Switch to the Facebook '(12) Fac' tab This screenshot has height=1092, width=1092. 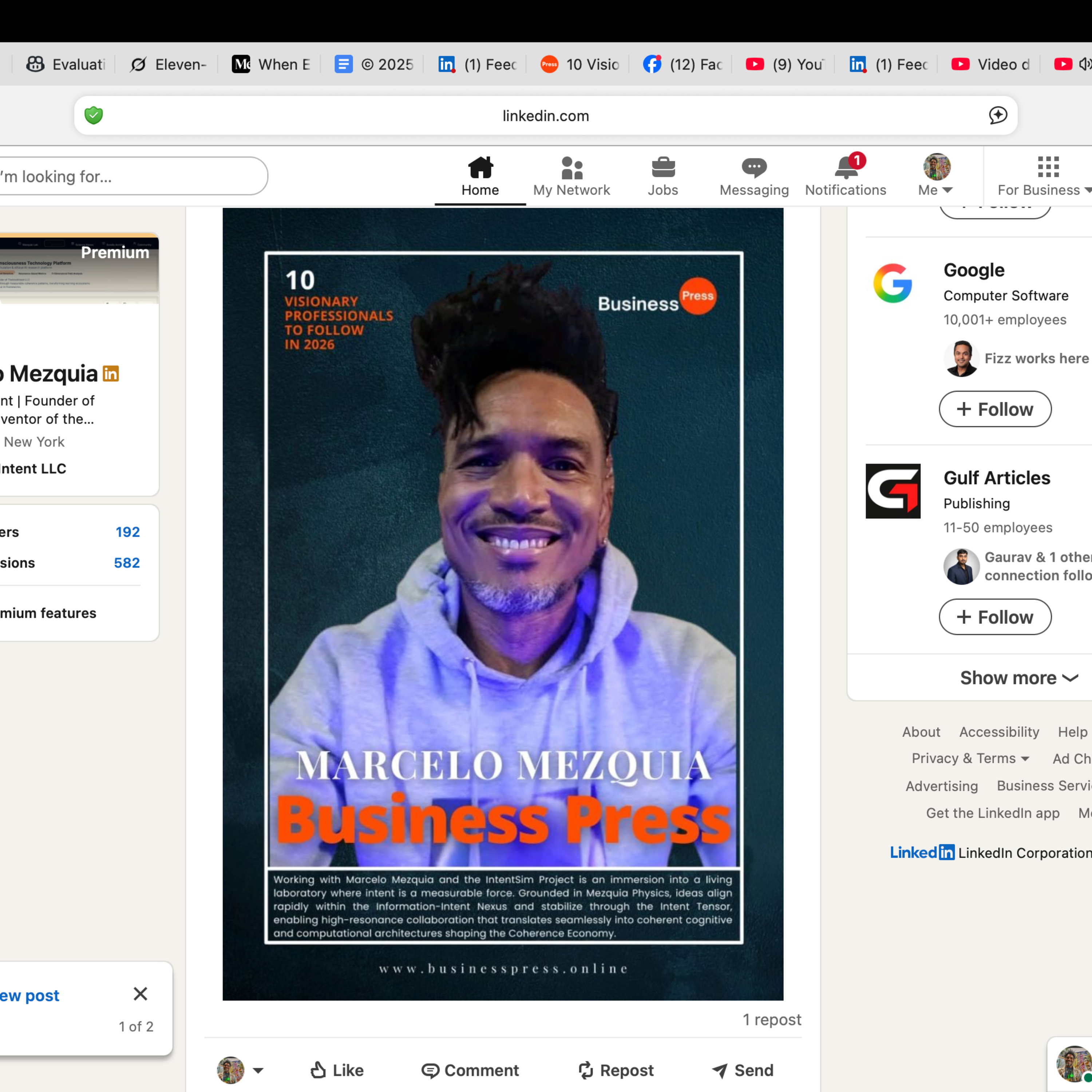[683, 64]
